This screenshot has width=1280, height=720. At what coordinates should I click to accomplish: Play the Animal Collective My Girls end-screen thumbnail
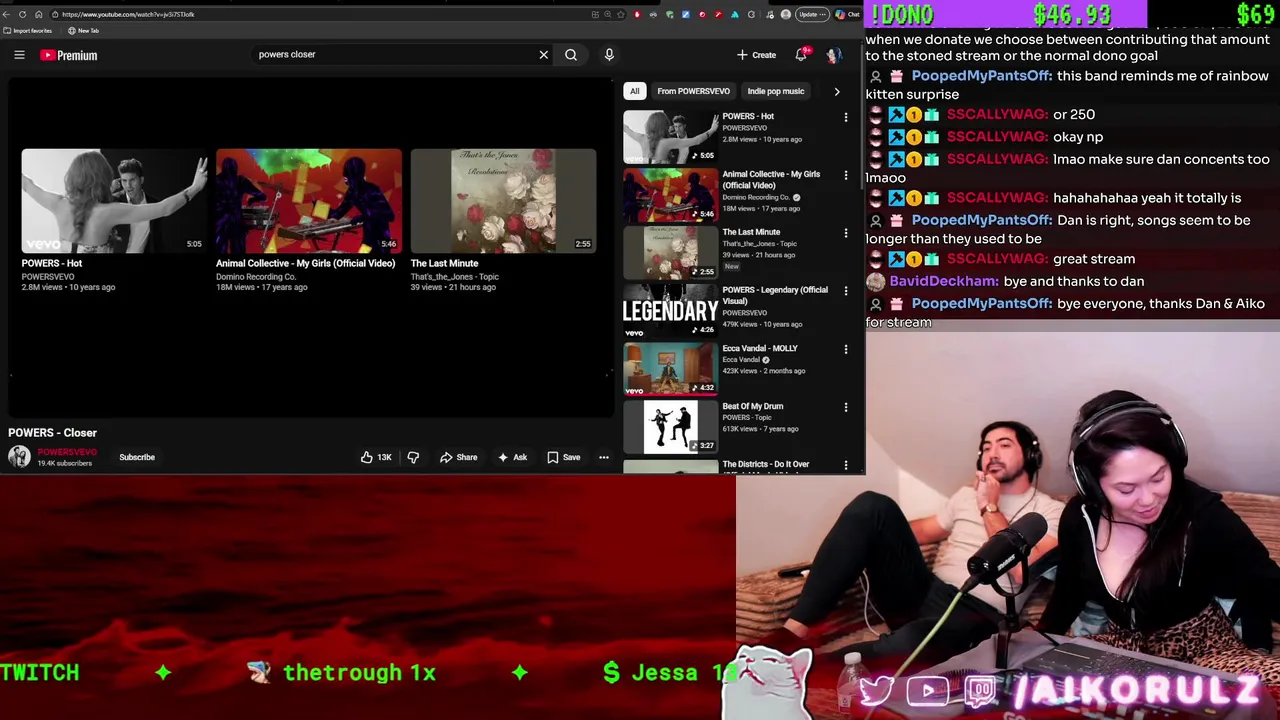pyautogui.click(x=309, y=200)
